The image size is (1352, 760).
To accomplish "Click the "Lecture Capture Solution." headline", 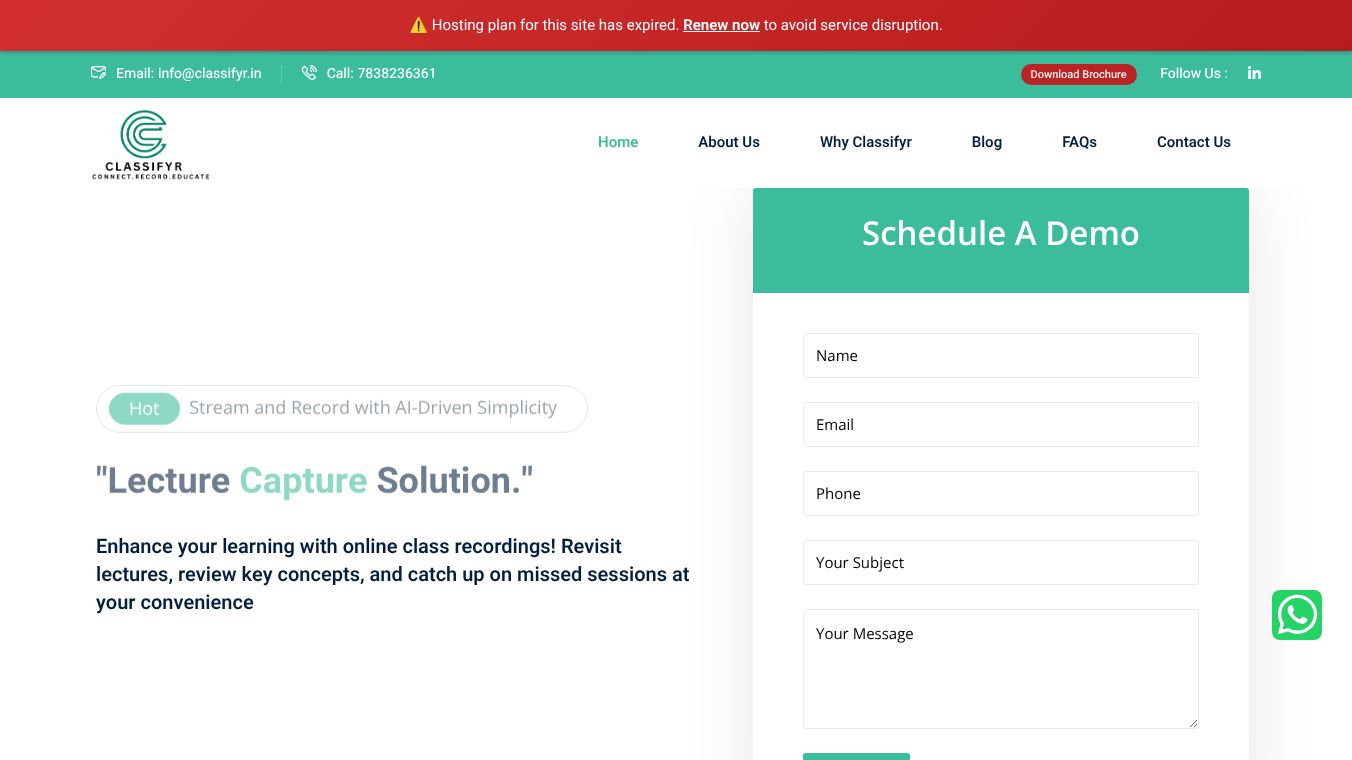I will coord(315,481).
